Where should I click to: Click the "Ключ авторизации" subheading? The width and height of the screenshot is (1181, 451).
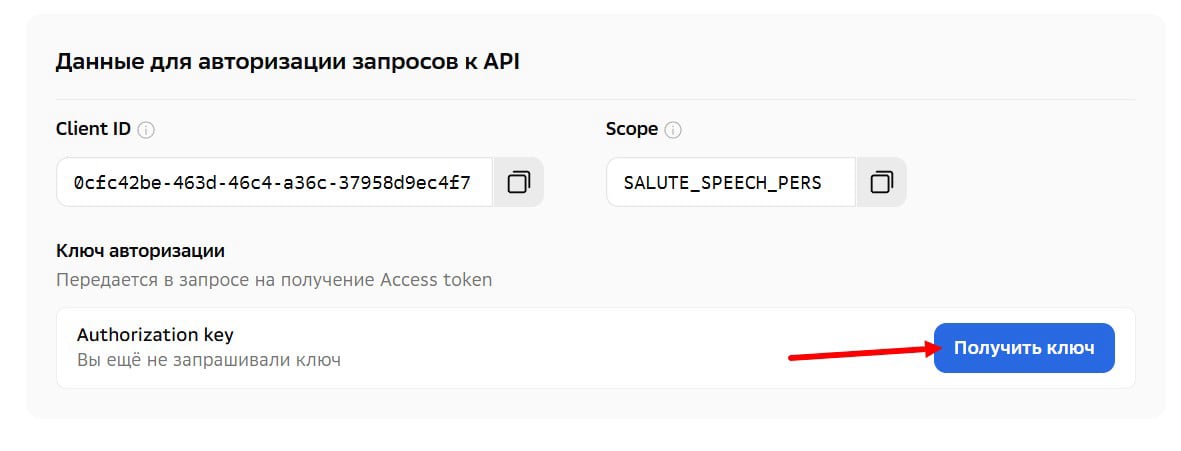pos(140,250)
